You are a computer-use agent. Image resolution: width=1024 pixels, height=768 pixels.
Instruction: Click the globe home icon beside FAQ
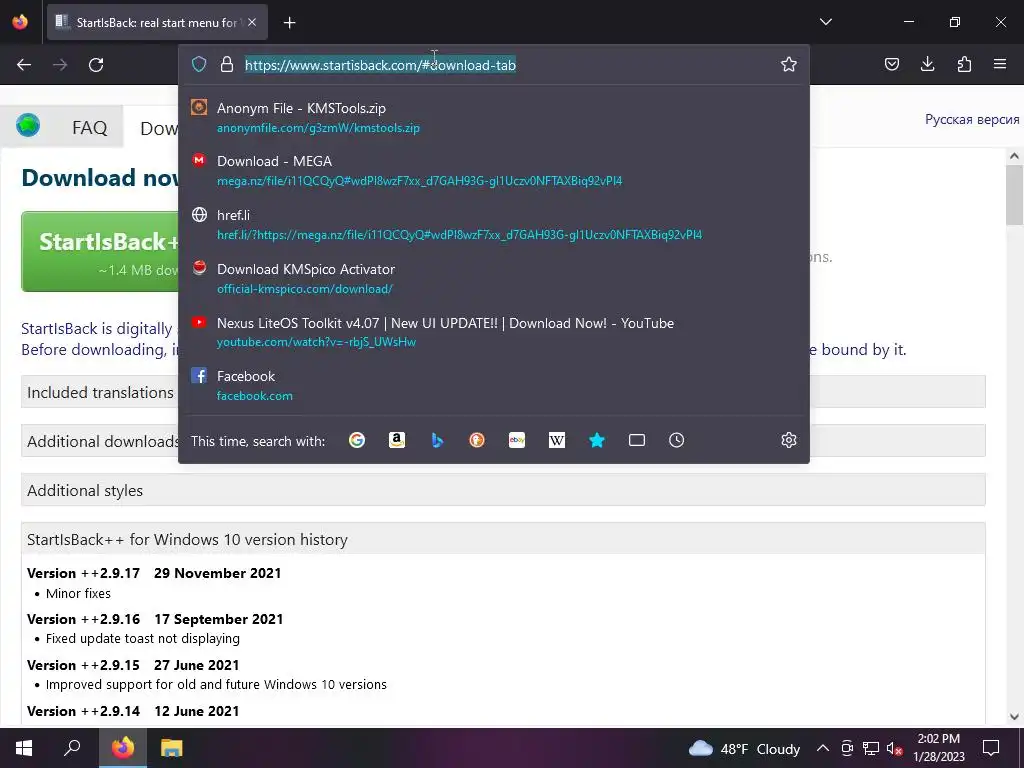[x=28, y=125]
